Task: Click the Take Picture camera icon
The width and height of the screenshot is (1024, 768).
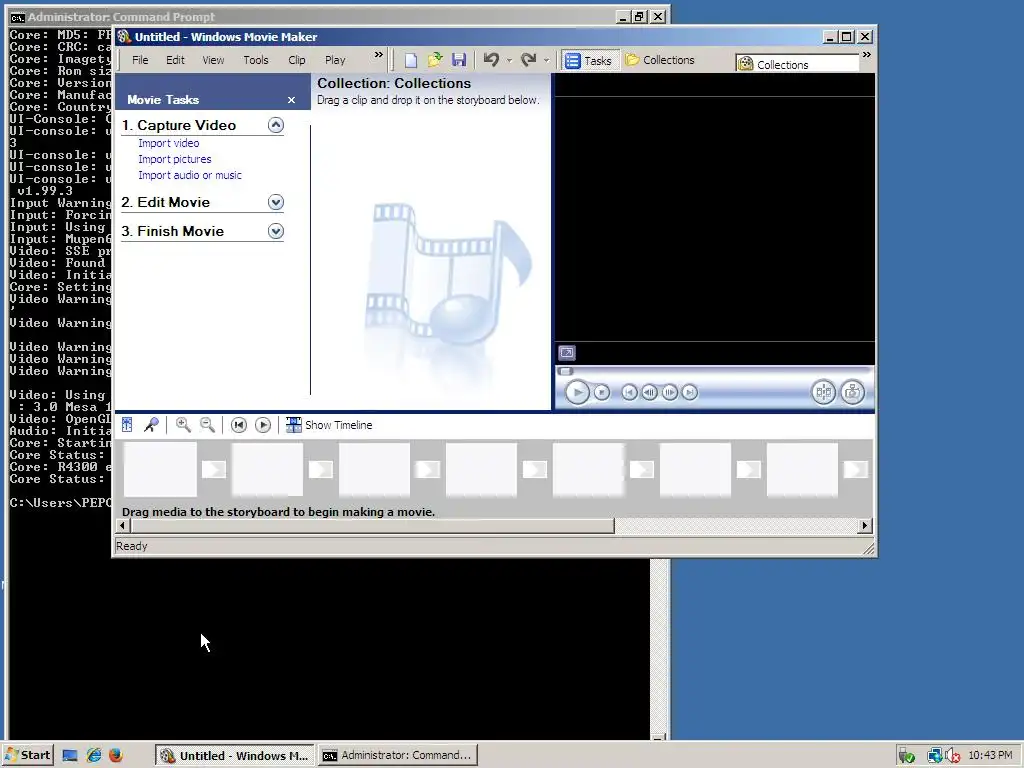Action: pyautogui.click(x=852, y=392)
